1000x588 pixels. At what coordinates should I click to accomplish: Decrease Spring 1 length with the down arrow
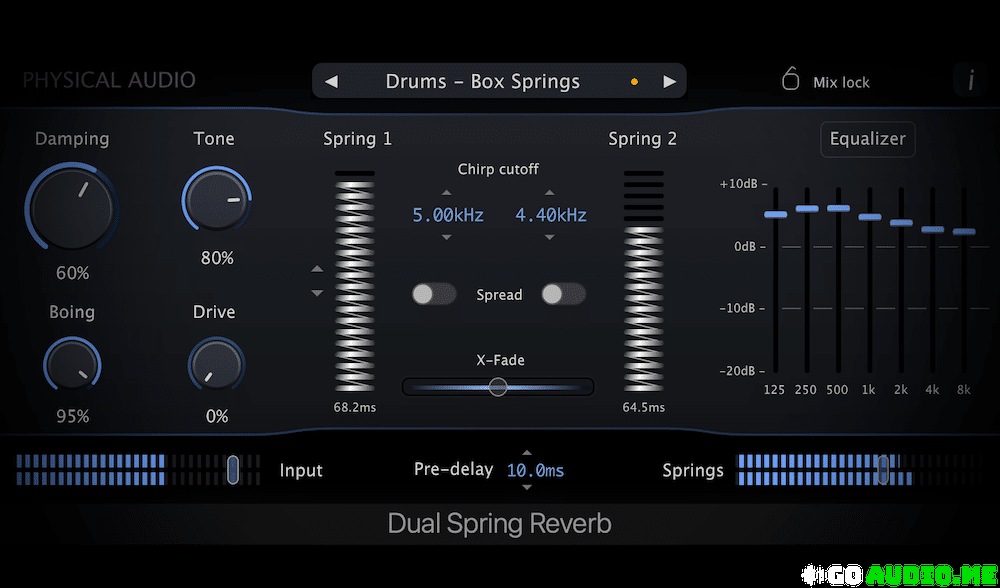point(317,293)
